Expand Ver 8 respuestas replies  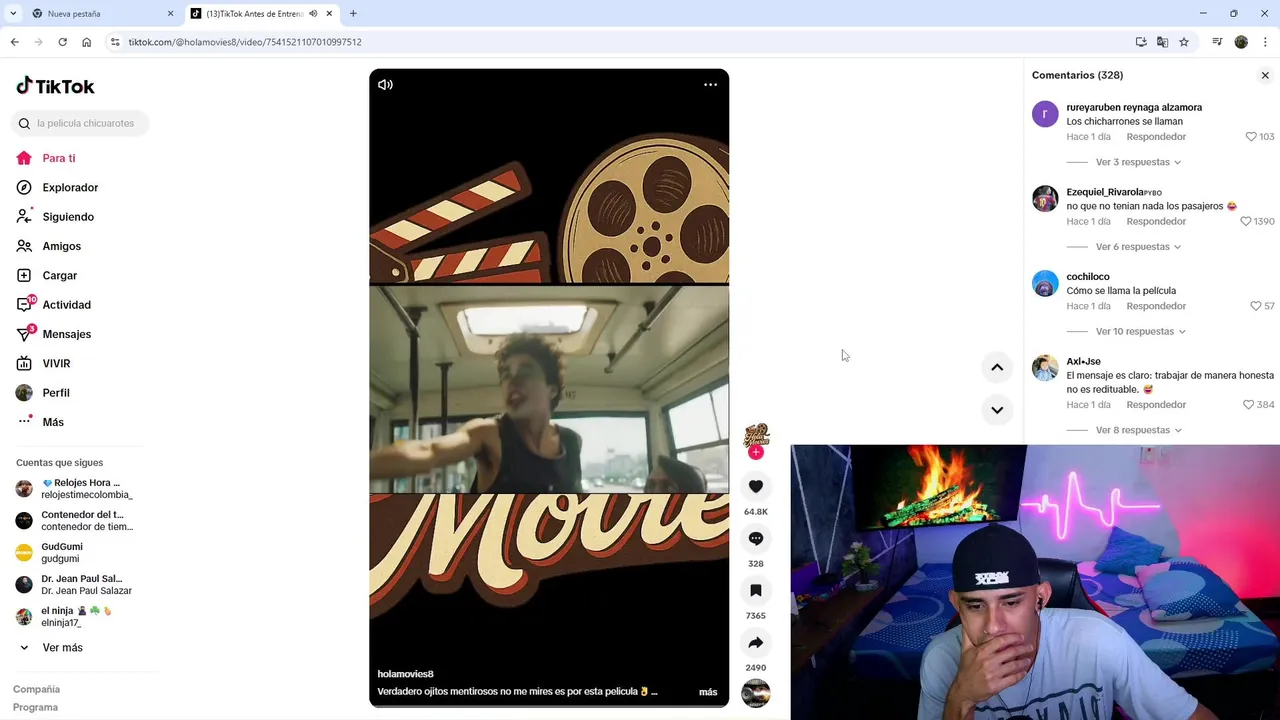[1138, 430]
